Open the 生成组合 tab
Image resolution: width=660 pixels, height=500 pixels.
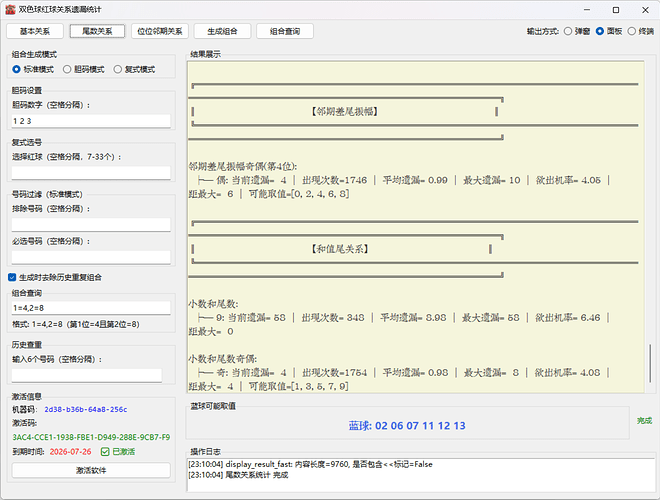222,31
